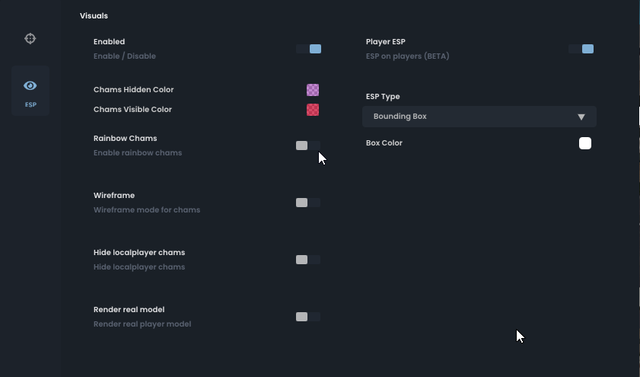Viewport: 640px width, 377px height.
Task: Turn off the Player ESP switch
Action: coord(581,49)
